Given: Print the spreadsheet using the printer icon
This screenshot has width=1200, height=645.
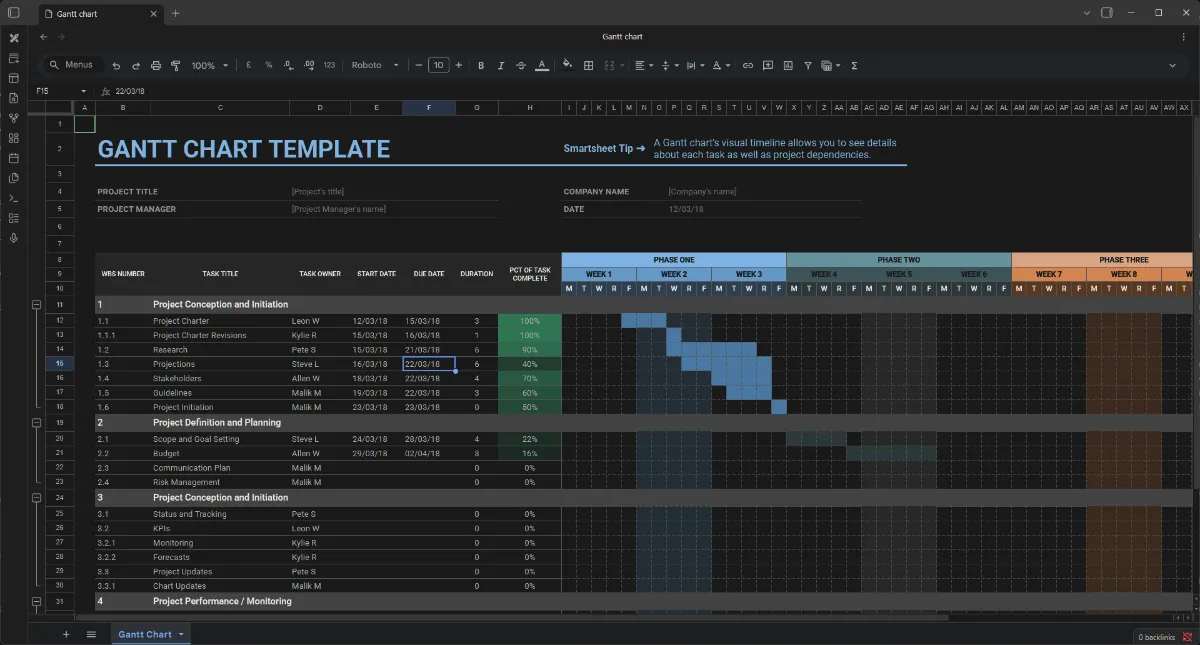Looking at the screenshot, I should 156,65.
